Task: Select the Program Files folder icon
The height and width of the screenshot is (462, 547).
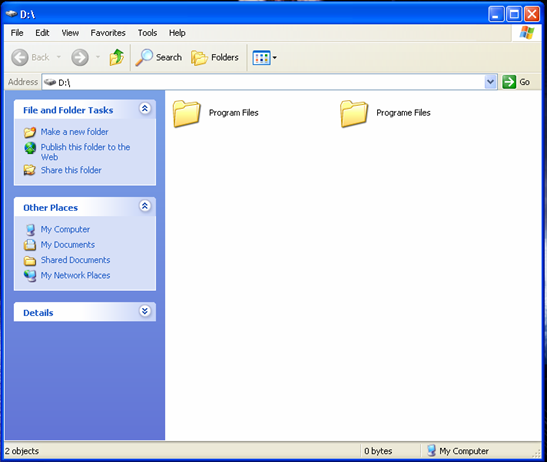Action: click(x=187, y=113)
